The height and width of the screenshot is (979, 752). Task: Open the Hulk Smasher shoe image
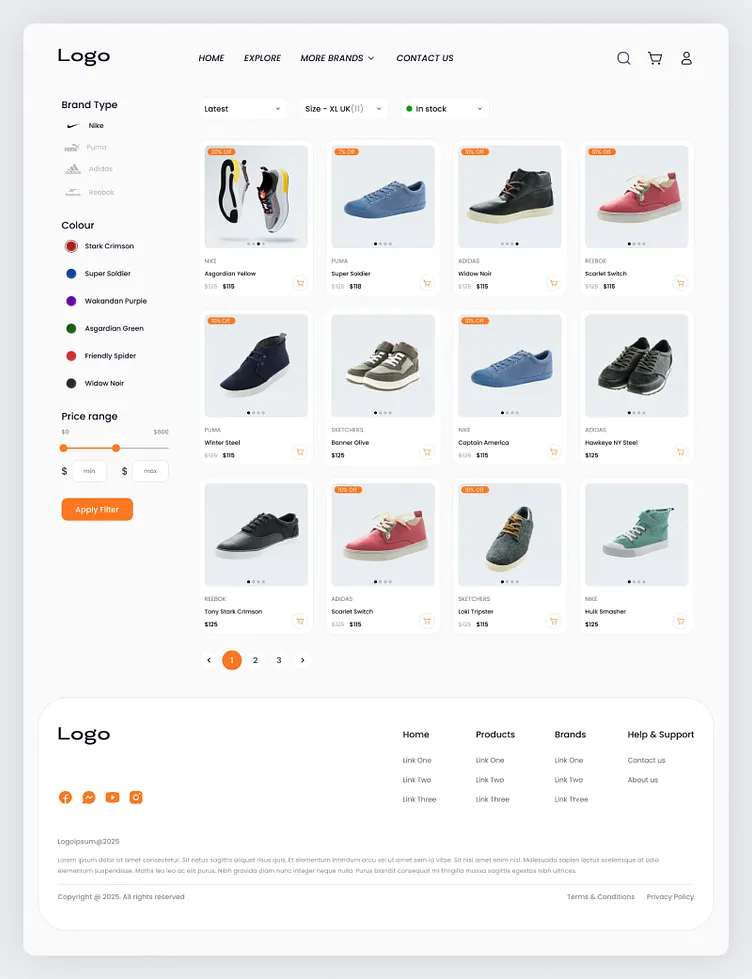click(x=636, y=534)
